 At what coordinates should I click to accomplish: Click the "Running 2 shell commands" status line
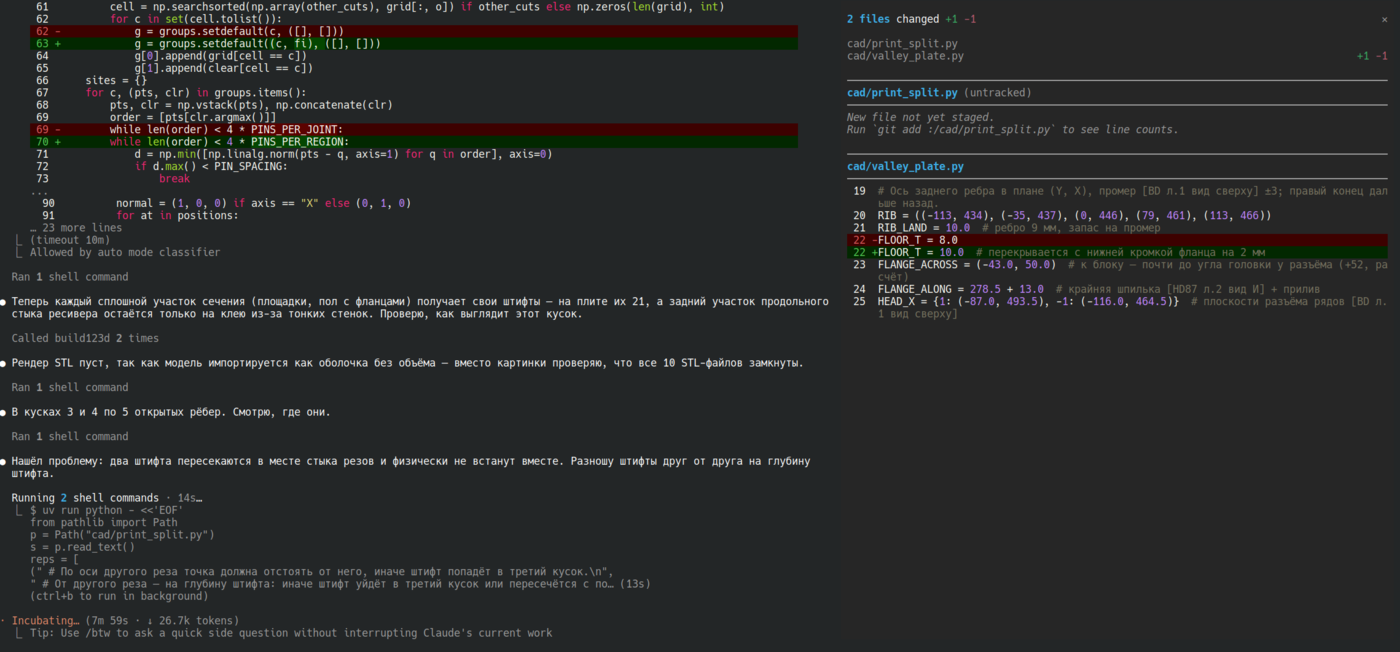(x=107, y=498)
